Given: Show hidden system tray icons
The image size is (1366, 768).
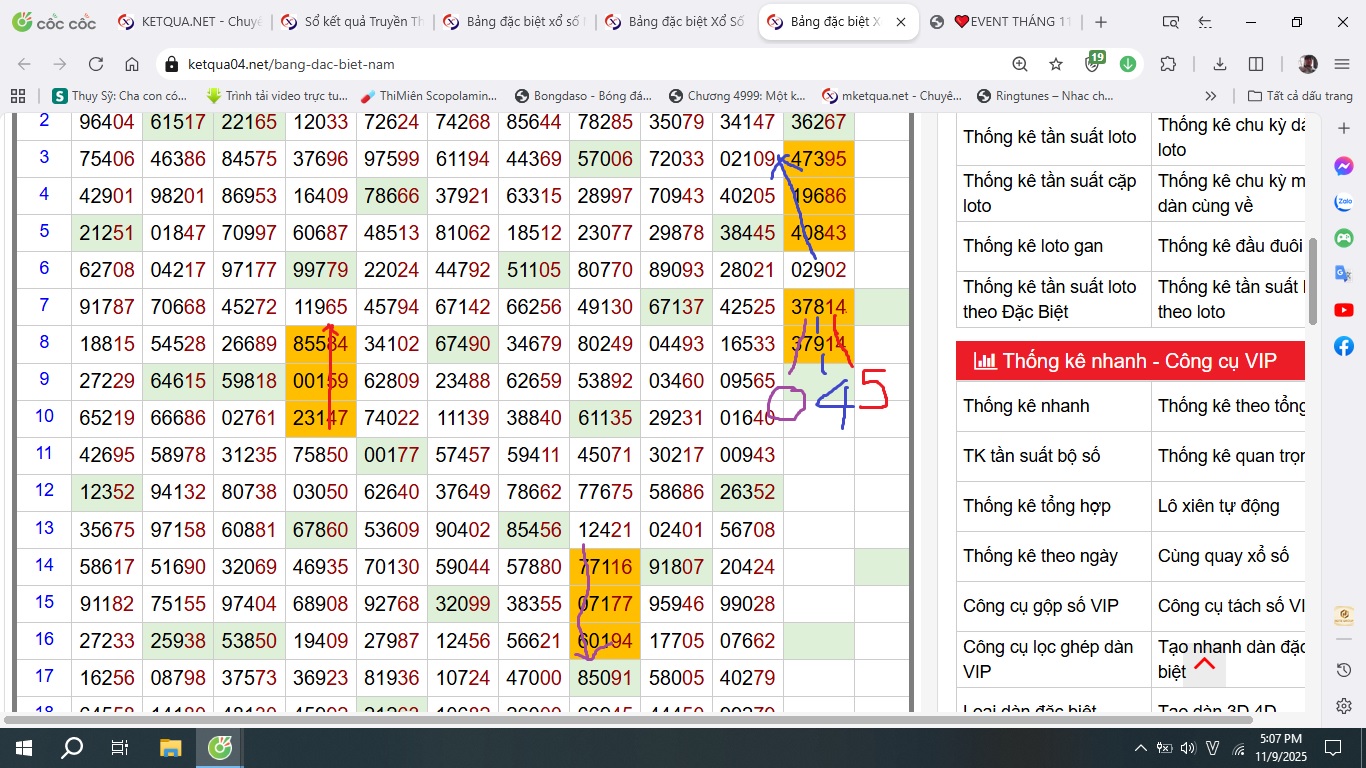Looking at the screenshot, I should 1140,748.
